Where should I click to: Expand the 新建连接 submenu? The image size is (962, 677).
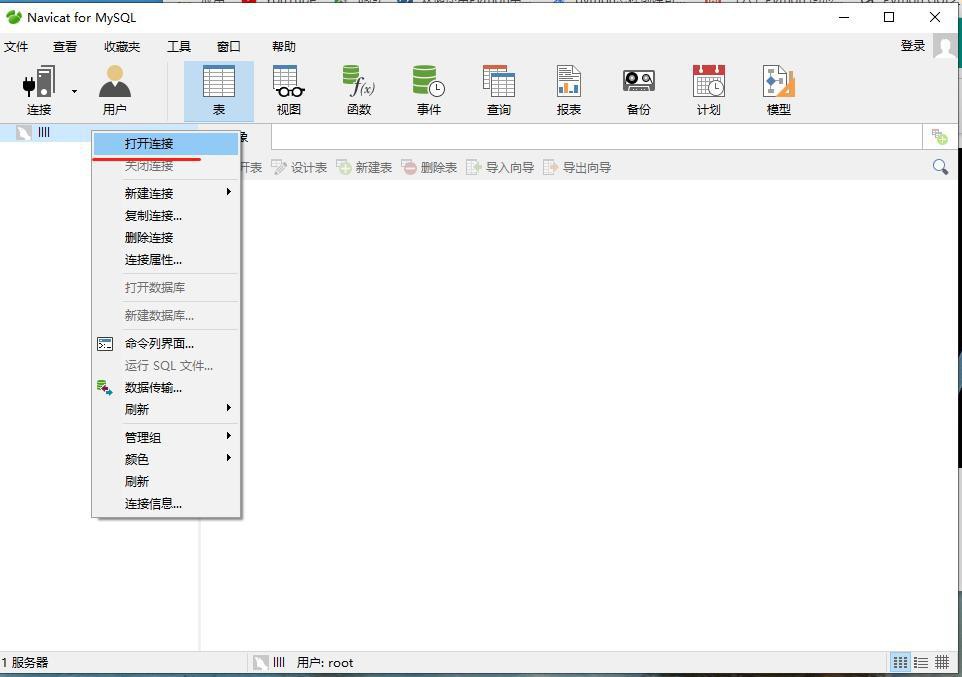166,193
